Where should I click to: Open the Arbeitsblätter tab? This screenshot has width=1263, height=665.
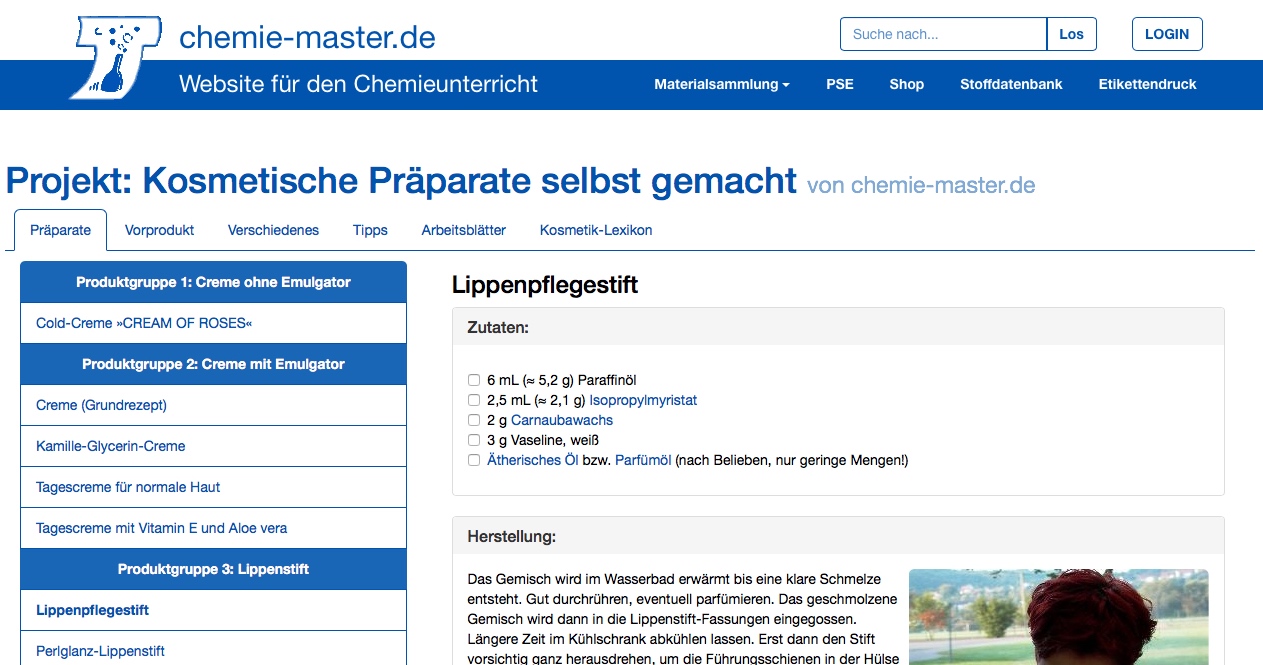click(x=464, y=230)
